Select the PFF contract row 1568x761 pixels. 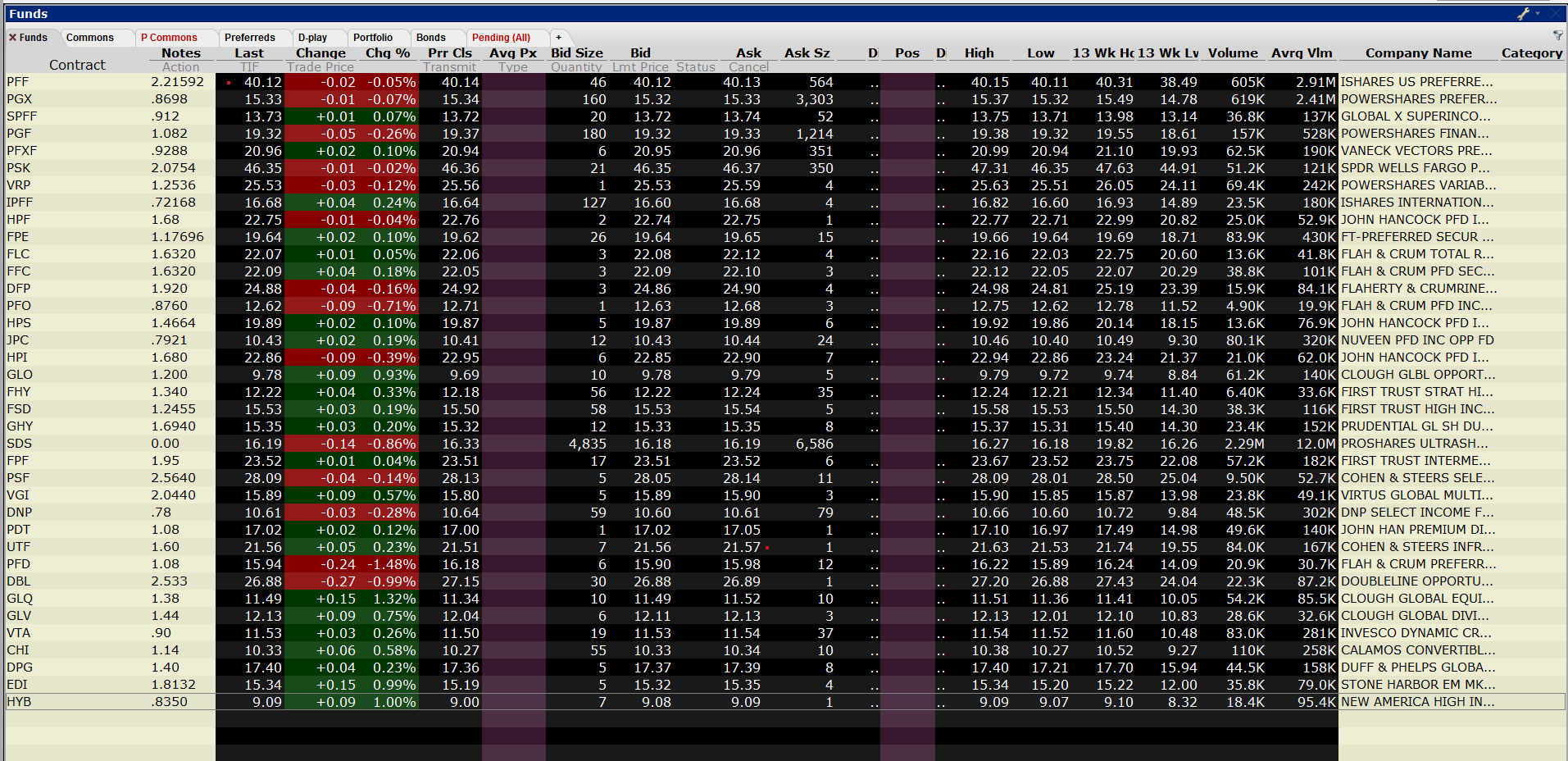[18, 82]
